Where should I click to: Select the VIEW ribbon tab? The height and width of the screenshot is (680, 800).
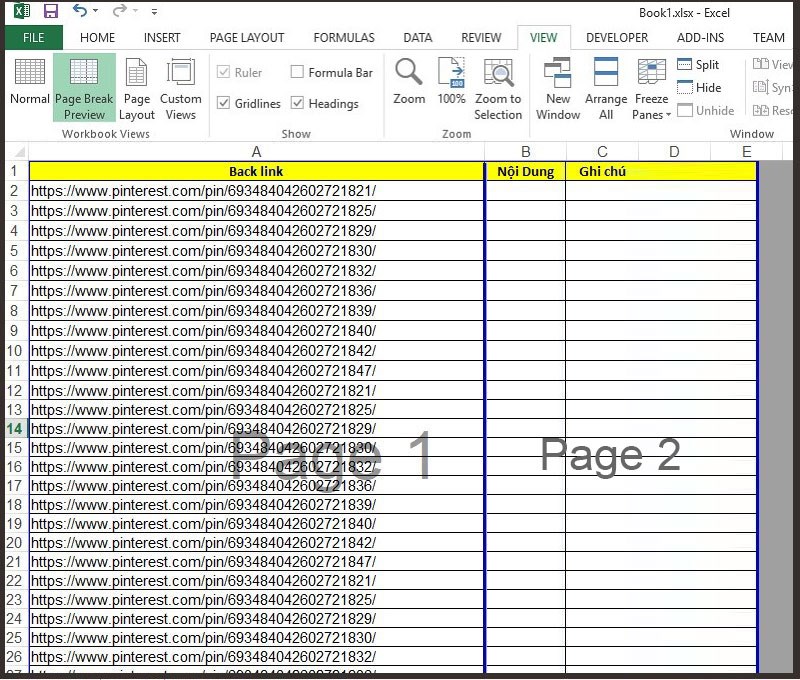point(543,38)
